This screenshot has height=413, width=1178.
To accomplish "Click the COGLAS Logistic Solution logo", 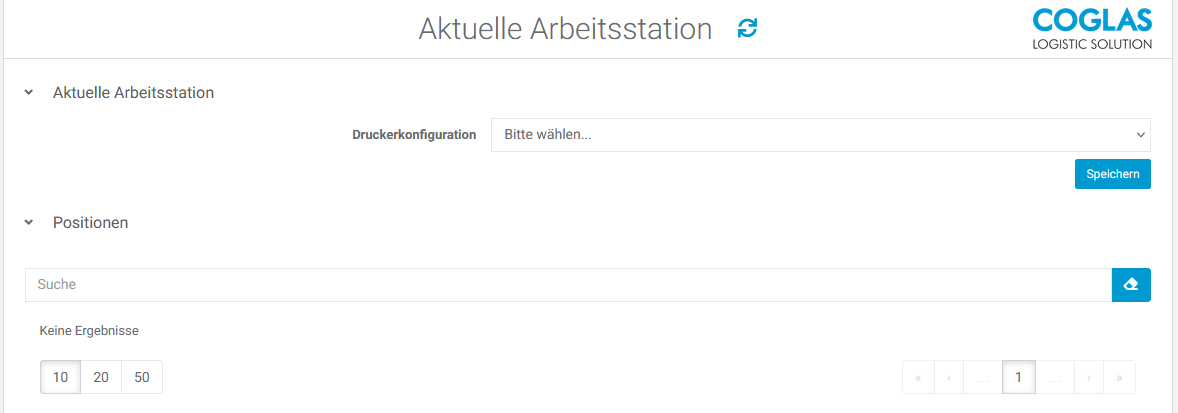I will pos(1091,29).
